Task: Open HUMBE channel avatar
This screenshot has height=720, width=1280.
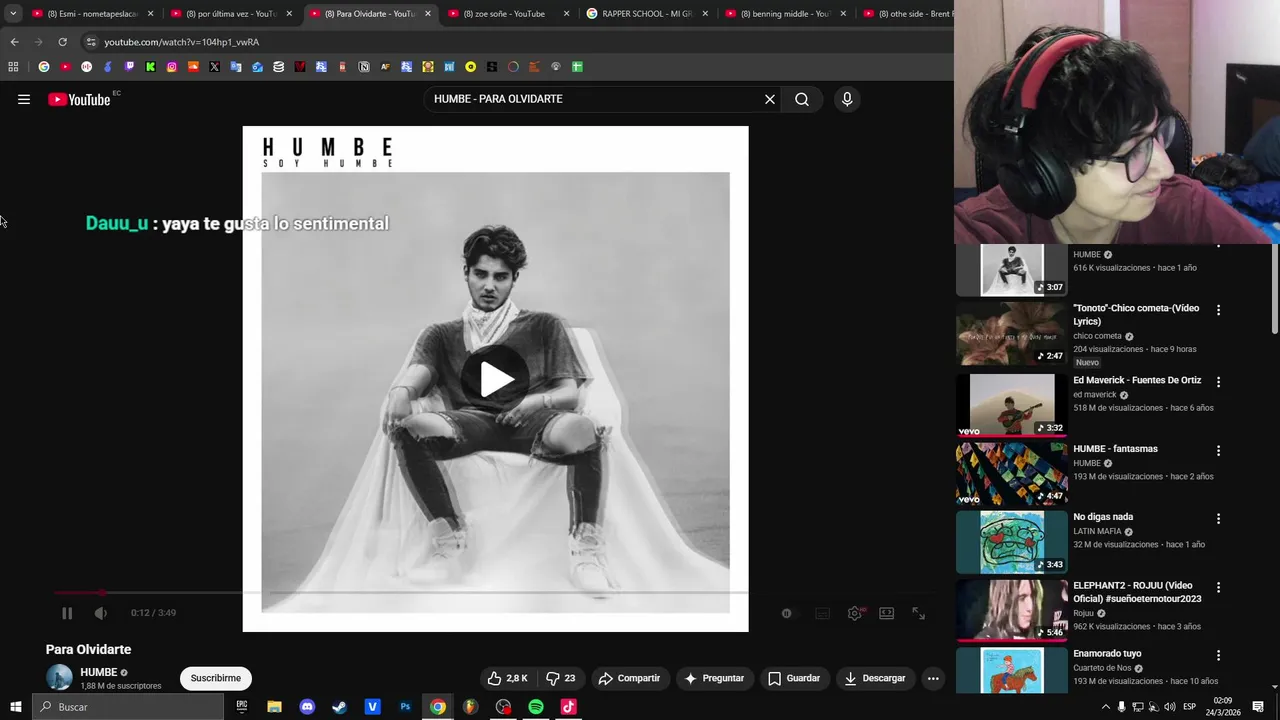Action: pyautogui.click(x=59, y=677)
